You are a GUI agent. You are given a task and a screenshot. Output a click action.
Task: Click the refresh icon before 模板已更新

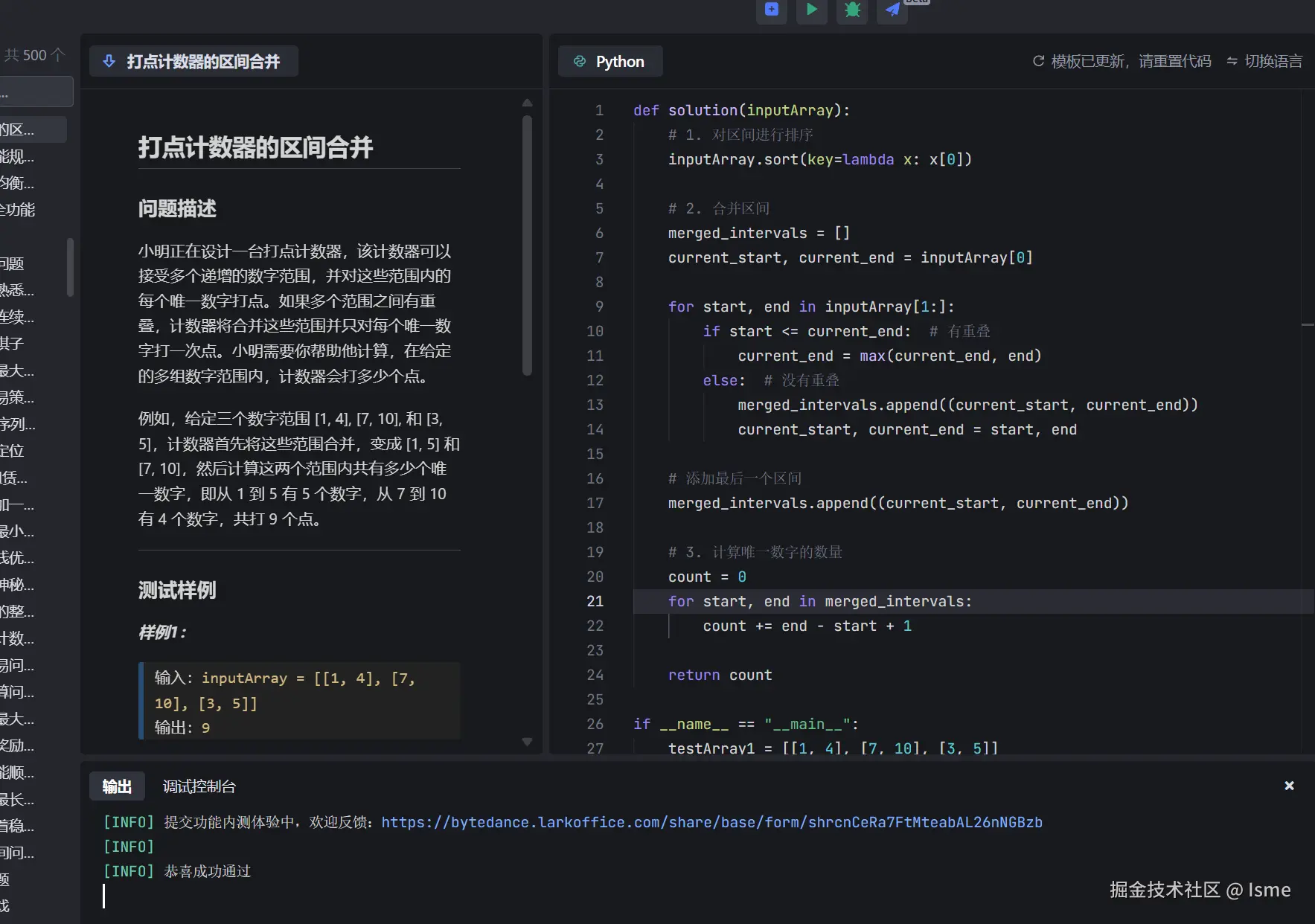tap(1039, 61)
